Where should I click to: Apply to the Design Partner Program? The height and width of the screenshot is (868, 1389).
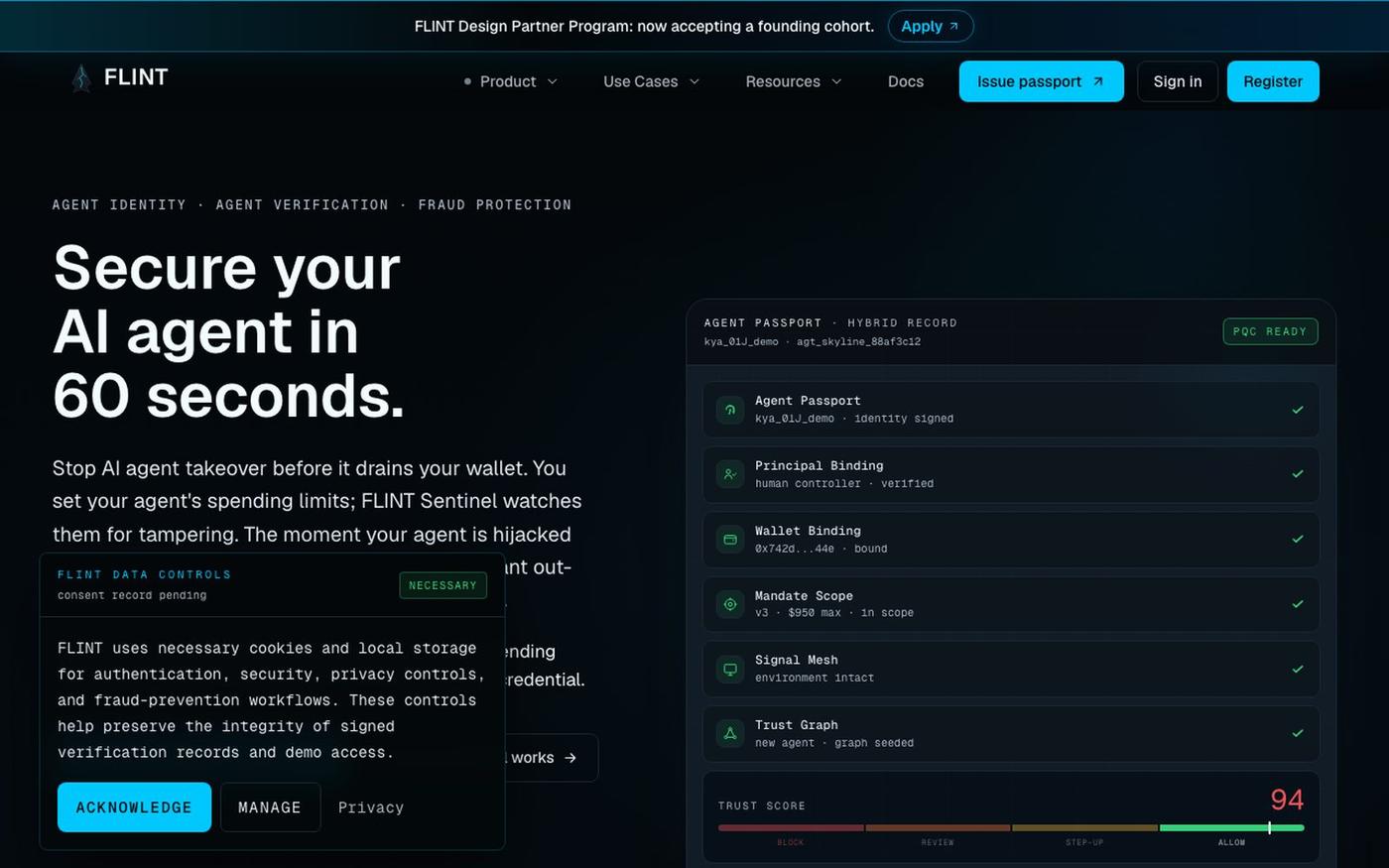pos(931,27)
